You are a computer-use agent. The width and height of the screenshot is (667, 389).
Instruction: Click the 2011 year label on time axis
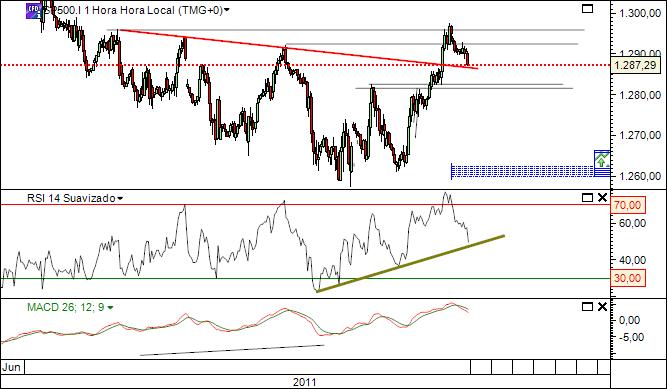(305, 382)
